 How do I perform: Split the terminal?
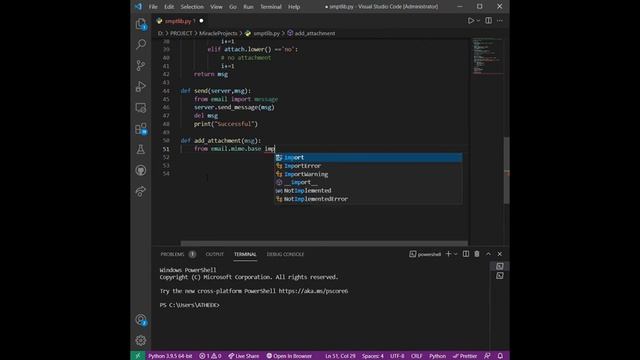coord(466,254)
